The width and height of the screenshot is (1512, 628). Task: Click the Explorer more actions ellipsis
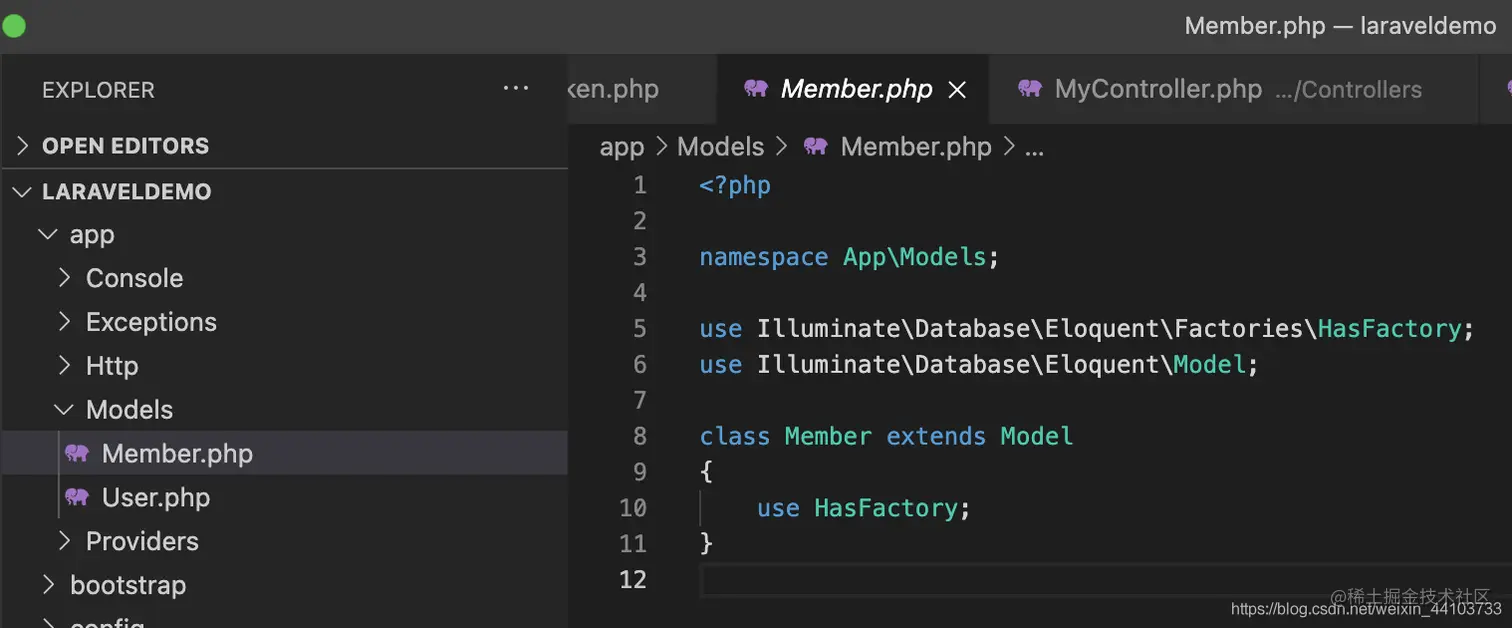(x=515, y=89)
